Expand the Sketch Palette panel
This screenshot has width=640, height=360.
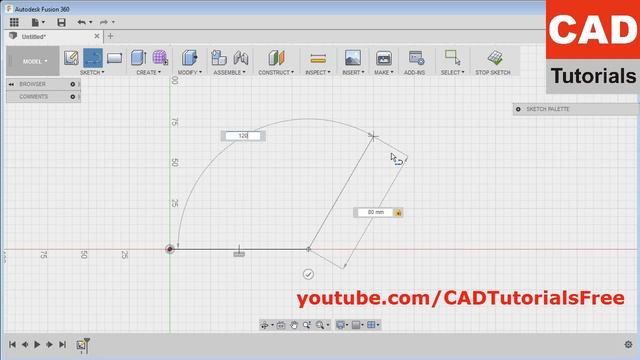click(518, 109)
